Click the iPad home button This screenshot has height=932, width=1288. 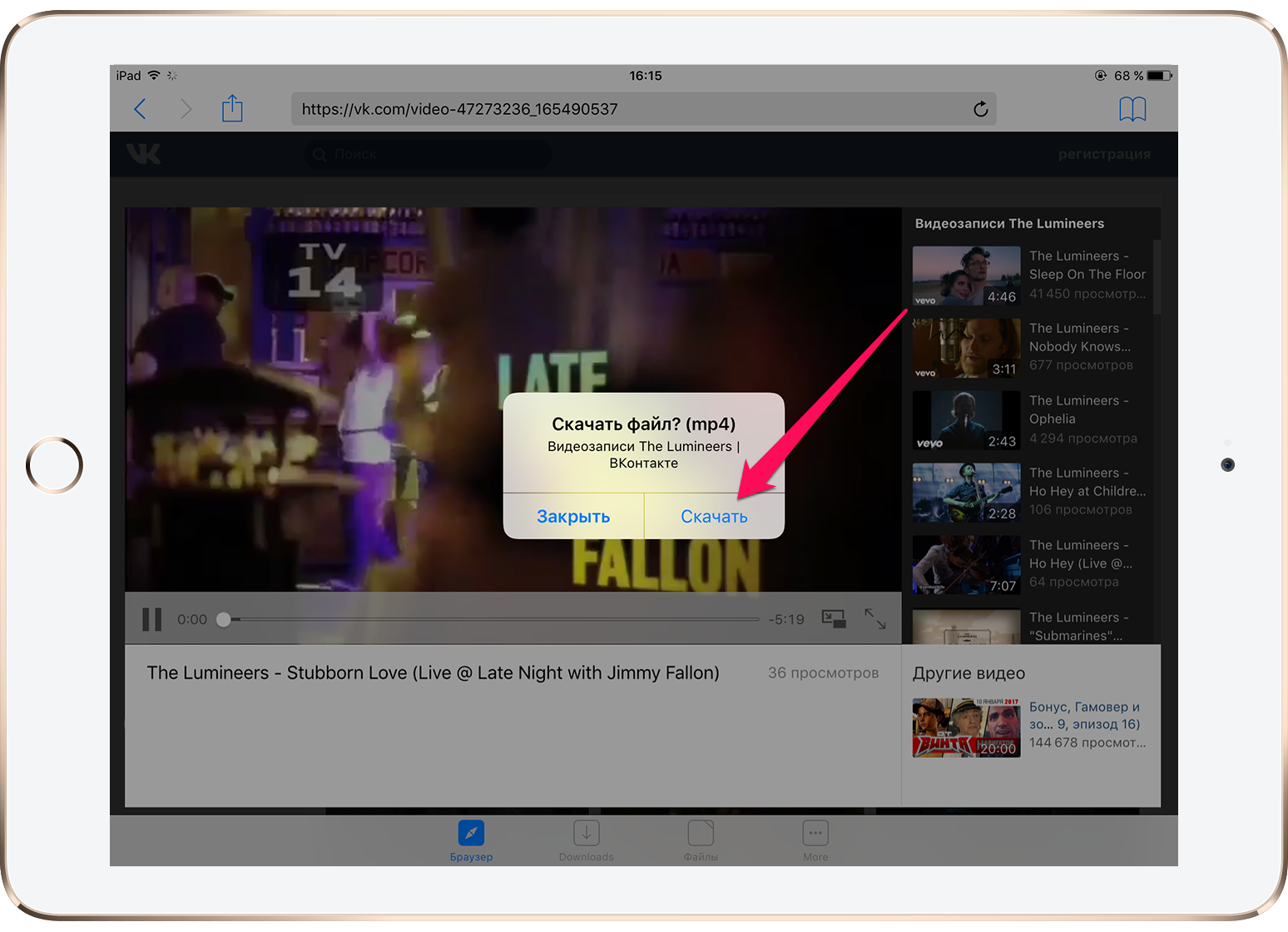[54, 465]
